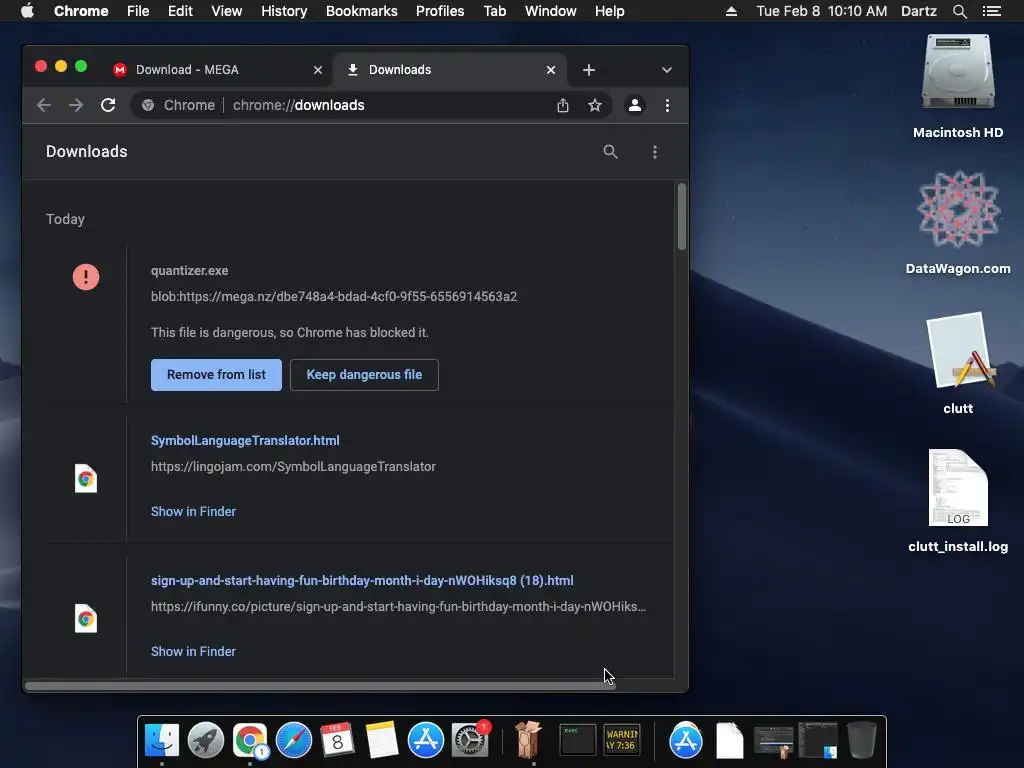Open the Chrome profile avatar button

coord(634,105)
